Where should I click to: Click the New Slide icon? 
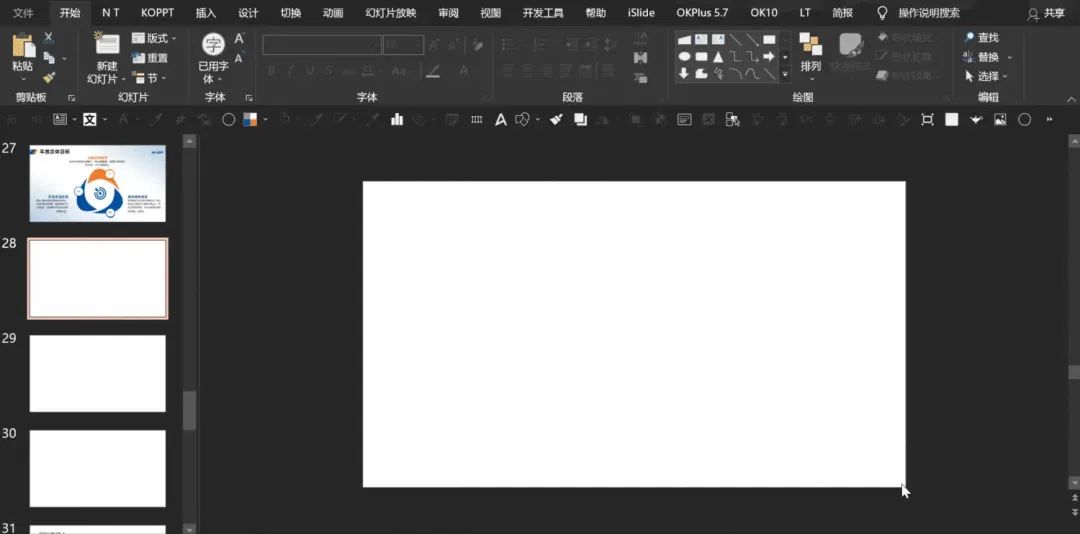[x=107, y=43]
